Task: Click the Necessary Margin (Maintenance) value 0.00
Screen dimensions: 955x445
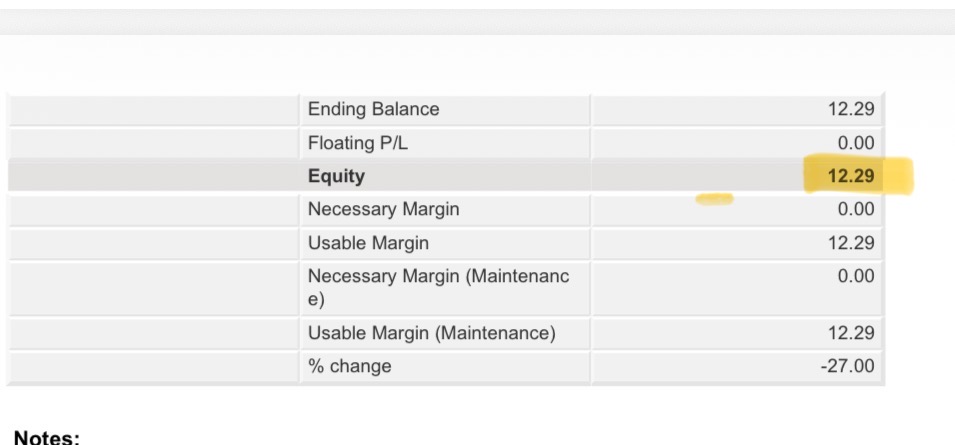Action: tap(856, 276)
